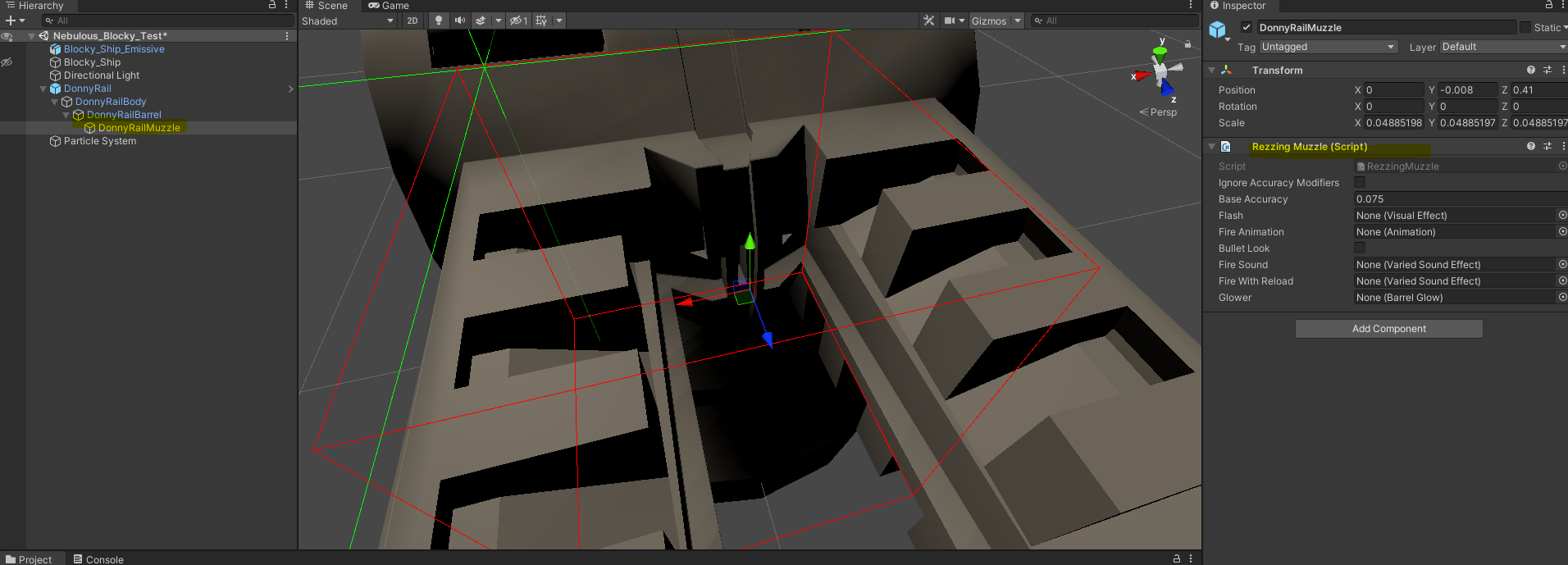
Task: Open the Layer Default dropdown
Action: pyautogui.click(x=1503, y=47)
